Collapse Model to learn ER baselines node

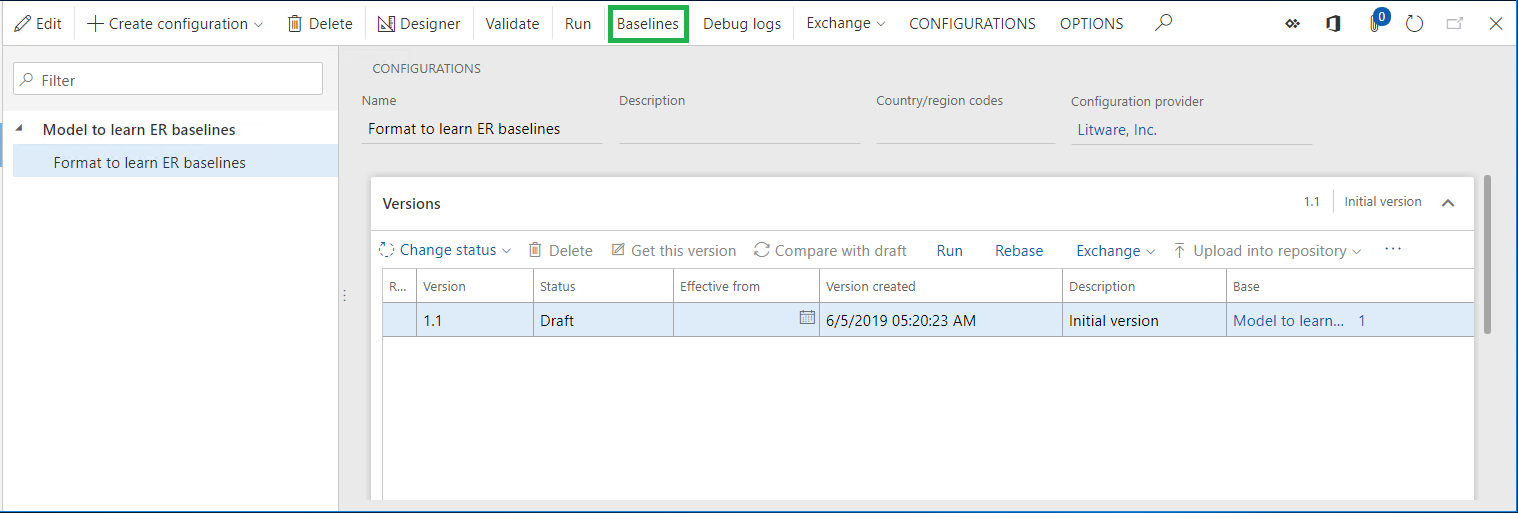[x=20, y=130]
